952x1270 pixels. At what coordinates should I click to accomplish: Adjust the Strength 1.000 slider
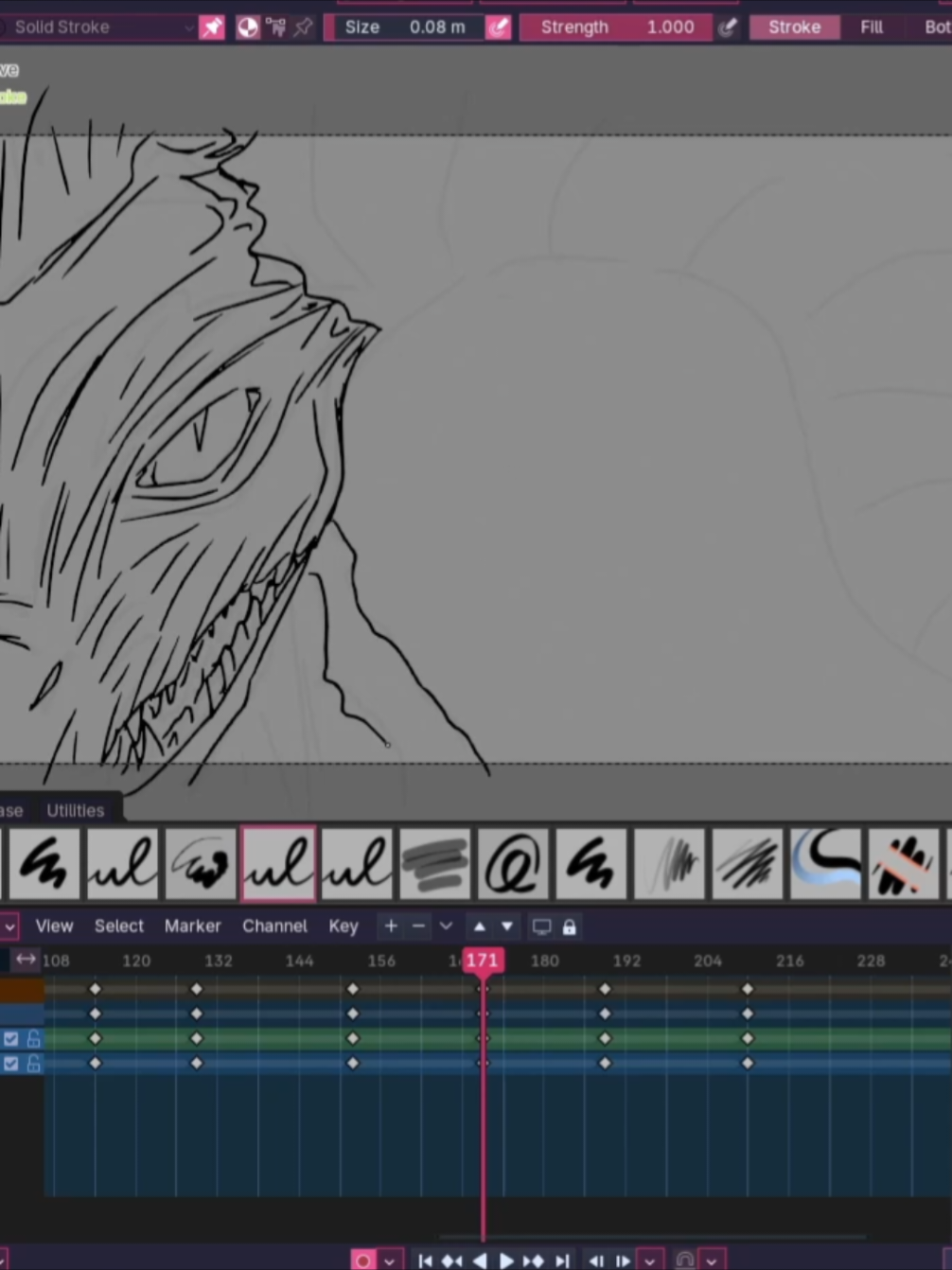pos(616,27)
